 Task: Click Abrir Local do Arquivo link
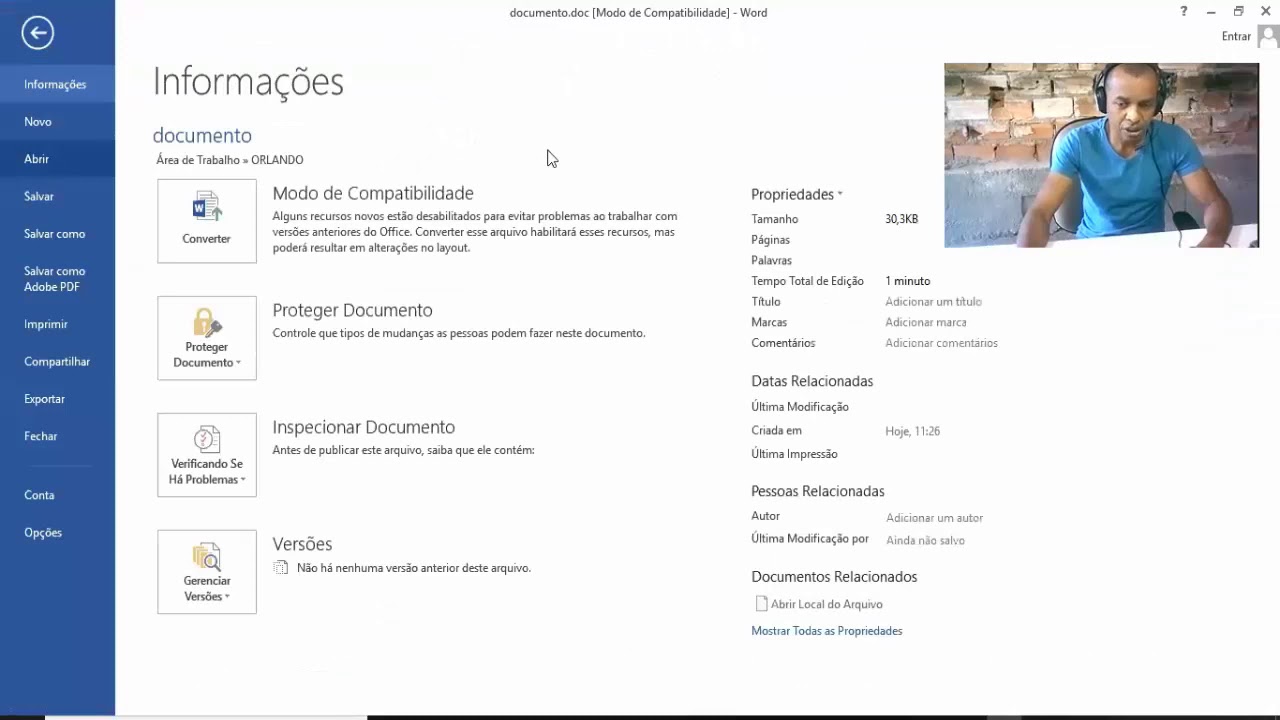827,604
